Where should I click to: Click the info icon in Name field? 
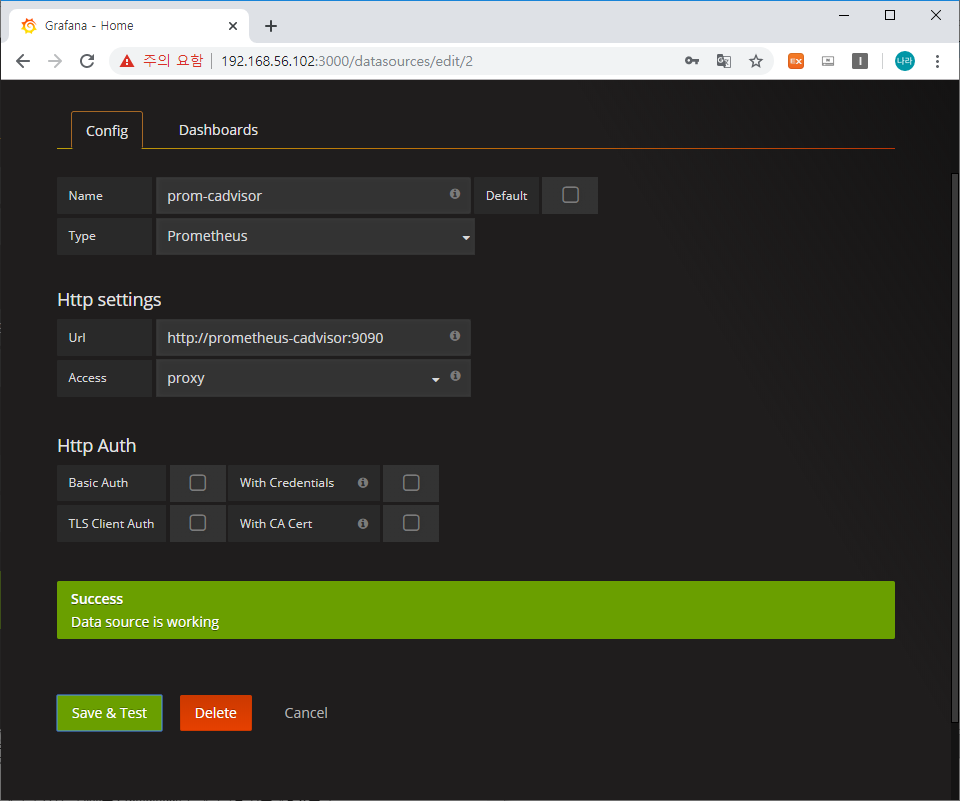(455, 194)
